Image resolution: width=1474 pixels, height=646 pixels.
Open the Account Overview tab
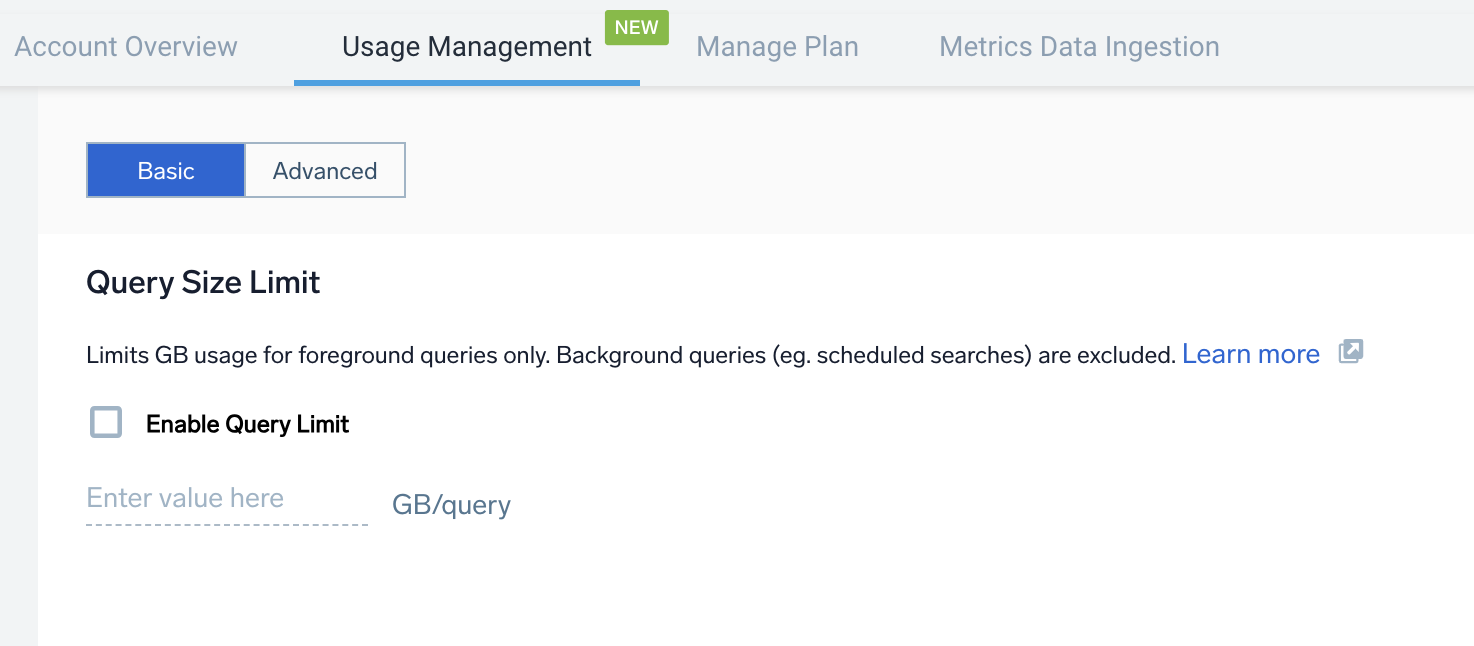(x=126, y=47)
